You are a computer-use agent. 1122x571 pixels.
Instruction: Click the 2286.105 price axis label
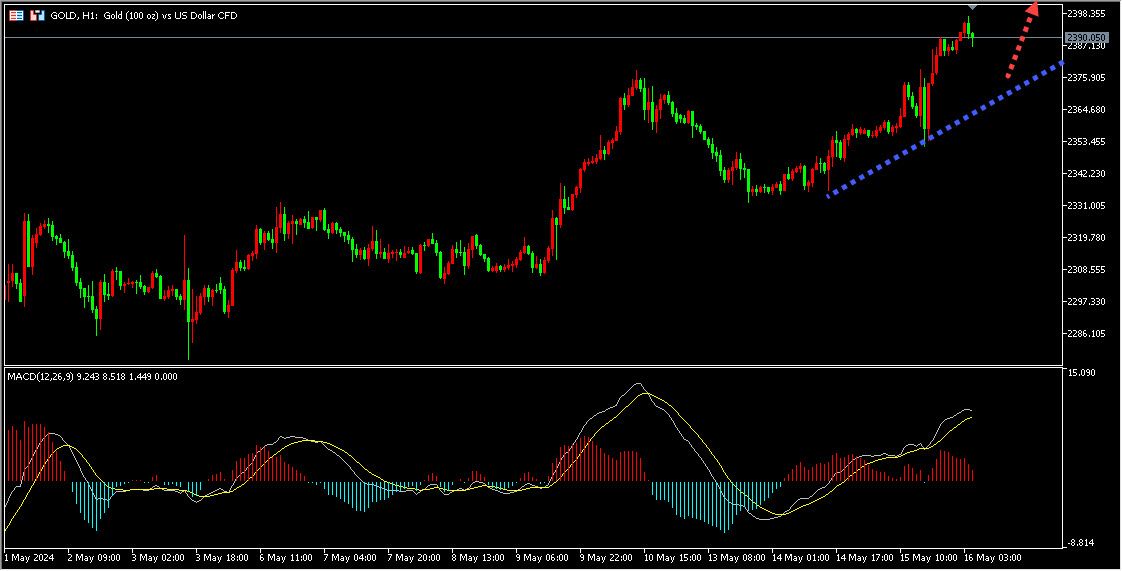coord(1086,334)
